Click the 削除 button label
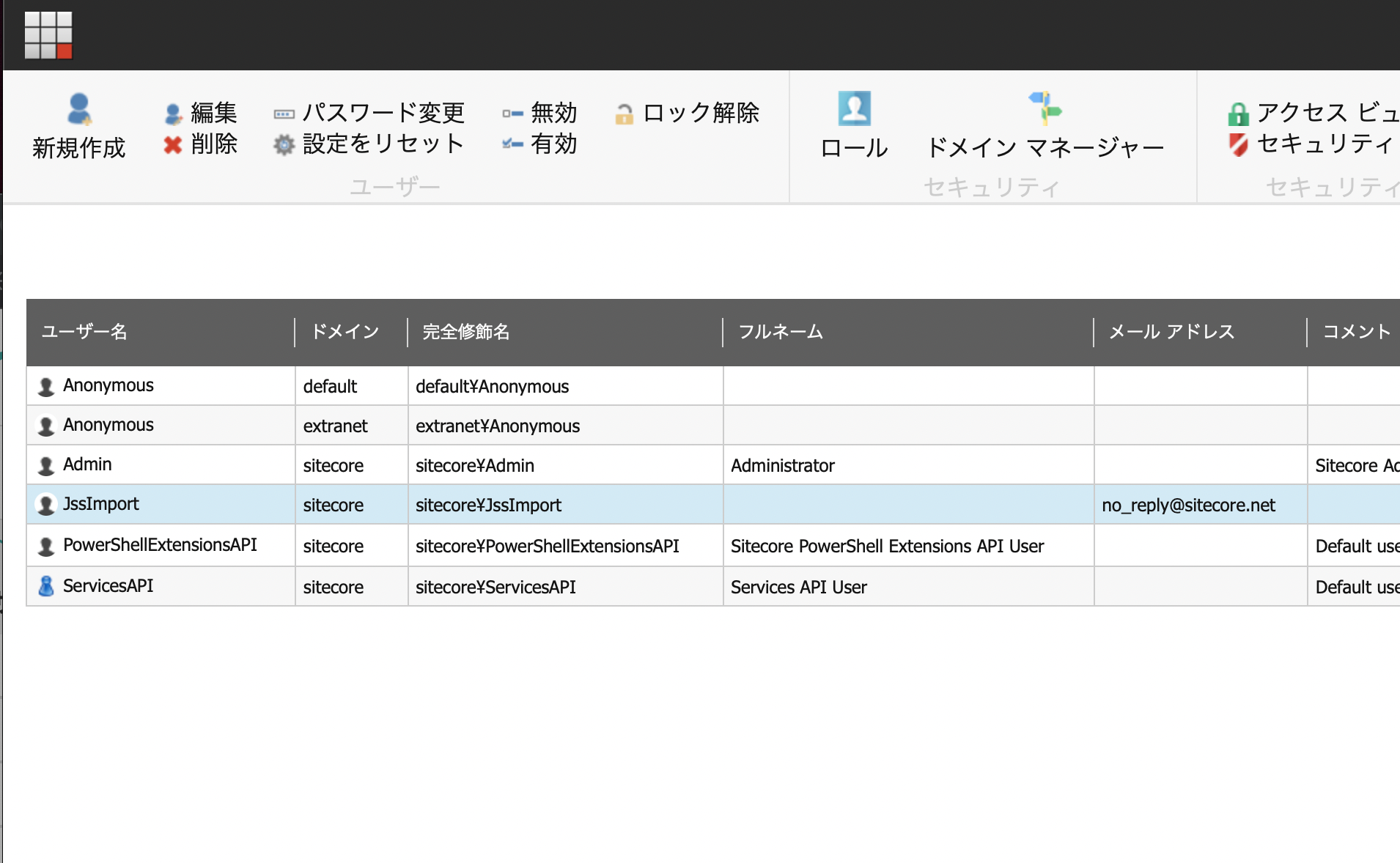 (214, 144)
